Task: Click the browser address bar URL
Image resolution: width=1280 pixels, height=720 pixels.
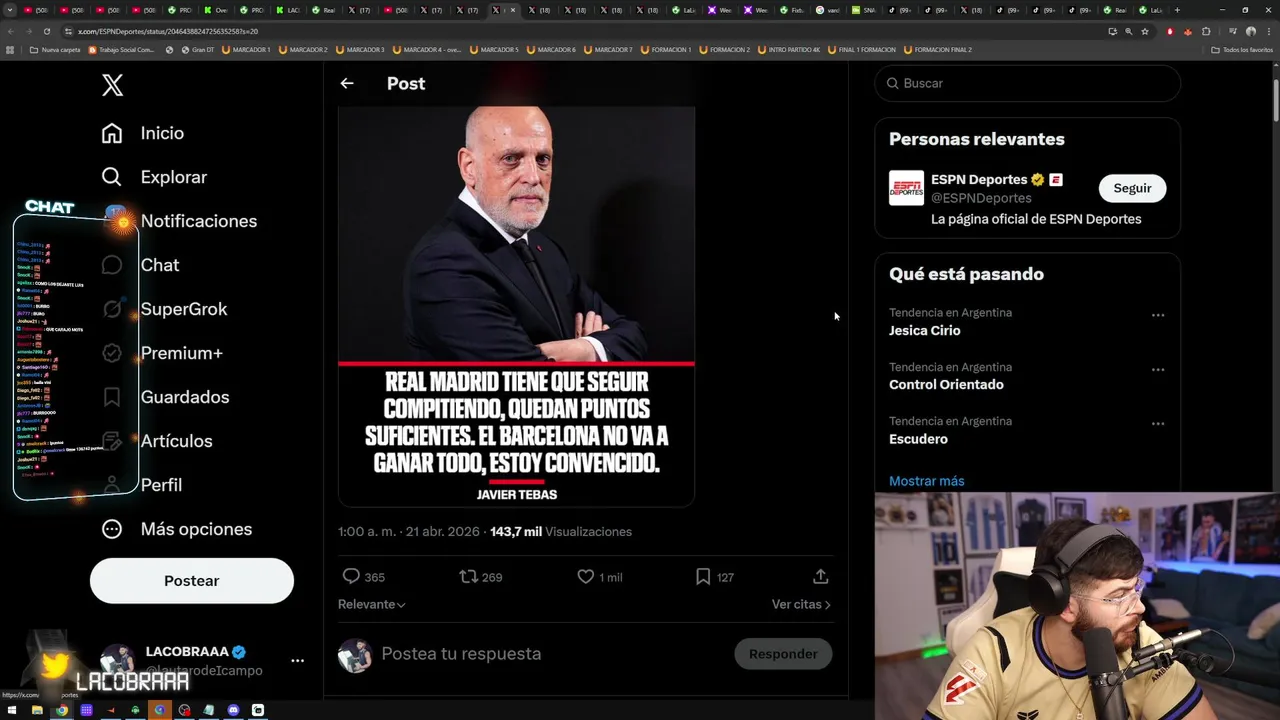Action: (x=168, y=31)
